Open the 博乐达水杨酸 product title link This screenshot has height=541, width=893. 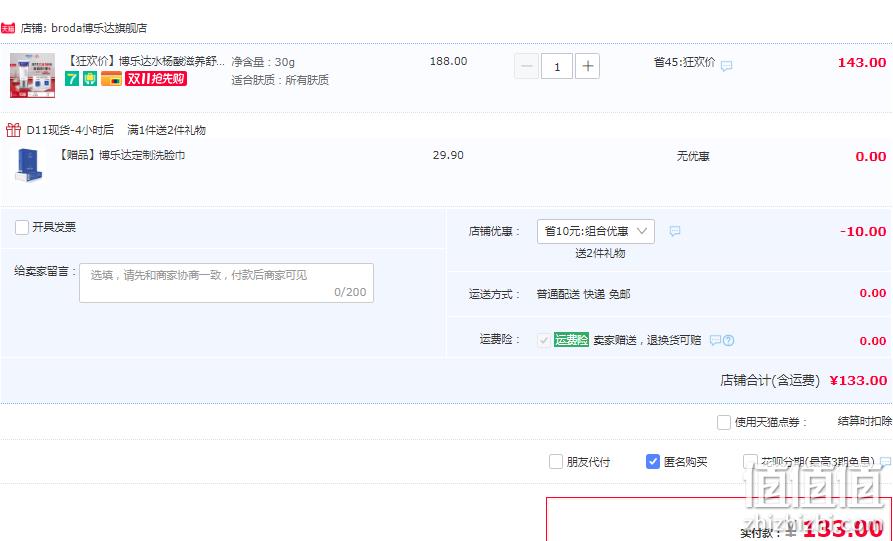point(145,61)
